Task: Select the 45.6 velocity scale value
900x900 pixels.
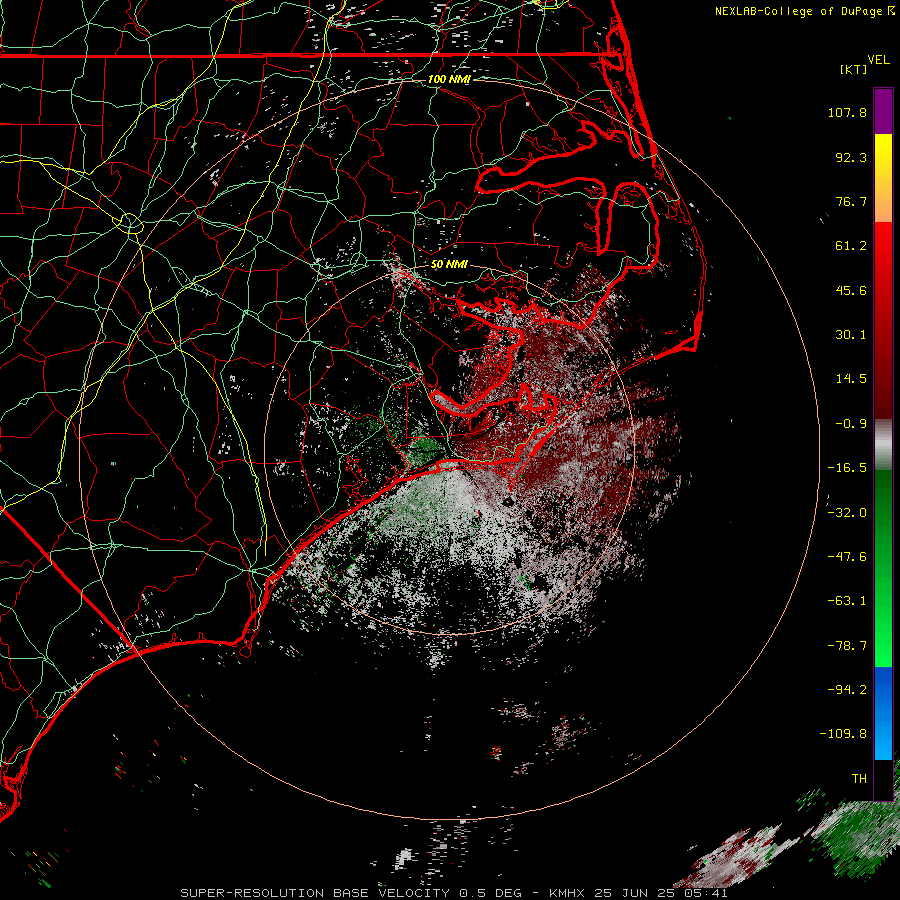Action: (851, 290)
